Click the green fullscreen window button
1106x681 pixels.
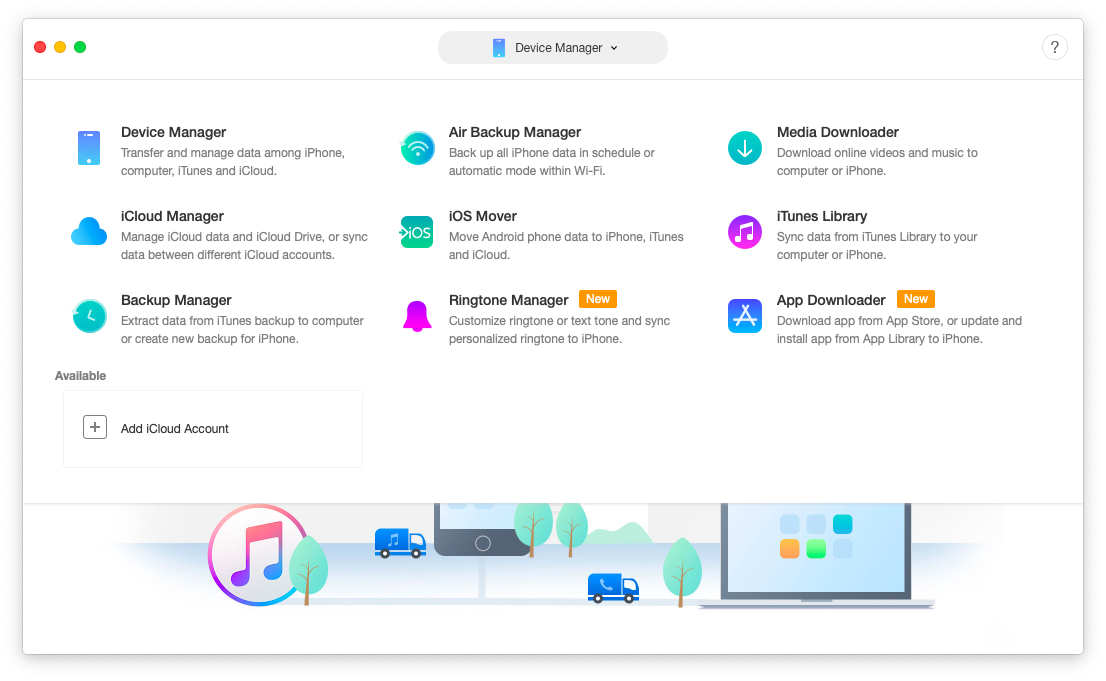point(80,47)
